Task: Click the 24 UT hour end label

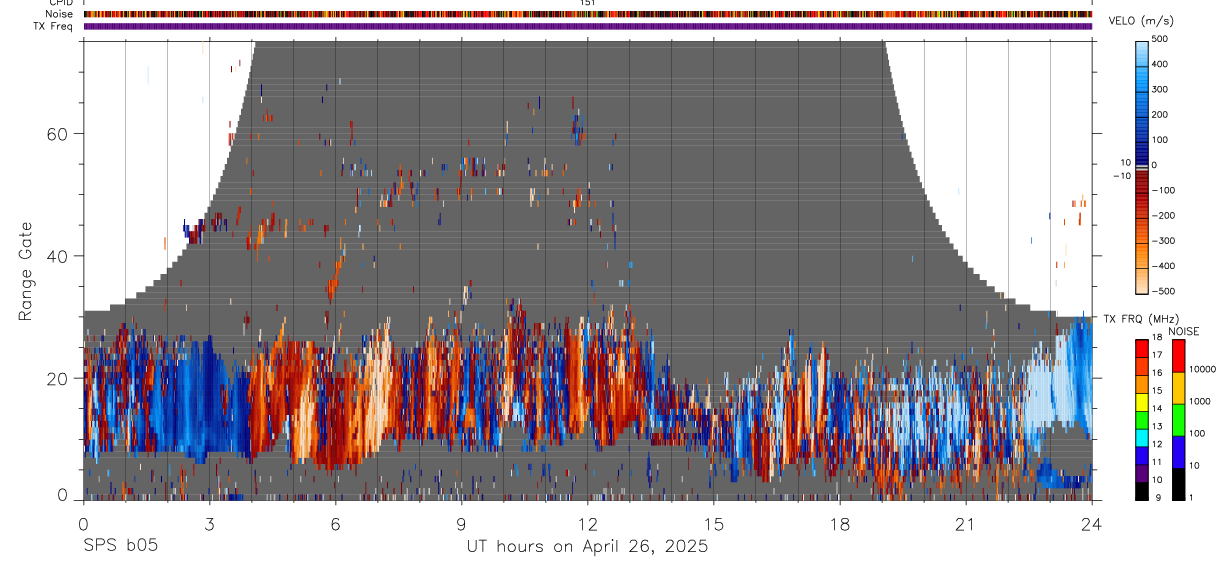Action: coord(1092,524)
